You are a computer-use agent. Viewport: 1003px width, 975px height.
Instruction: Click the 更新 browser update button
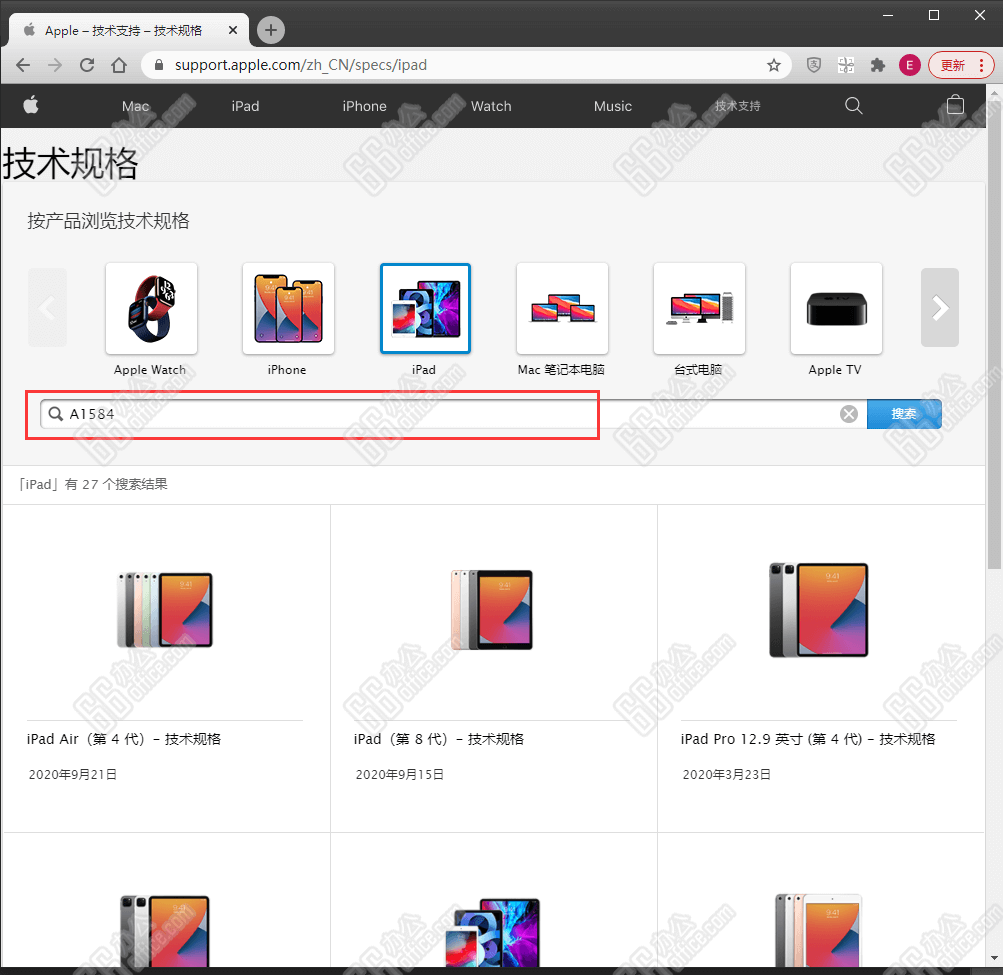click(x=952, y=65)
